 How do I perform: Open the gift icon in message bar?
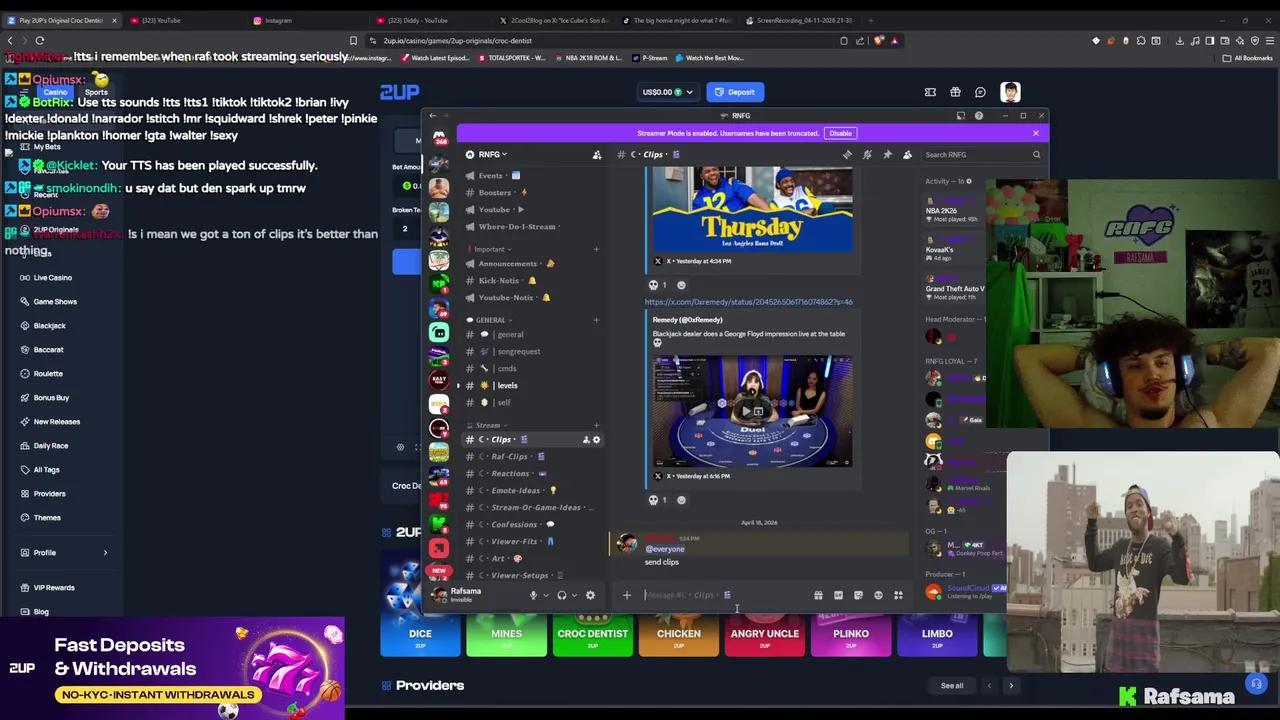(818, 595)
